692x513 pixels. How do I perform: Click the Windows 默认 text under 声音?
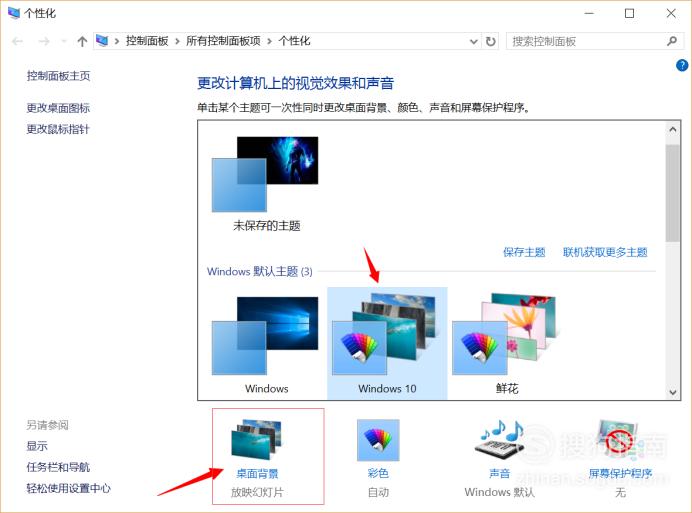[499, 492]
